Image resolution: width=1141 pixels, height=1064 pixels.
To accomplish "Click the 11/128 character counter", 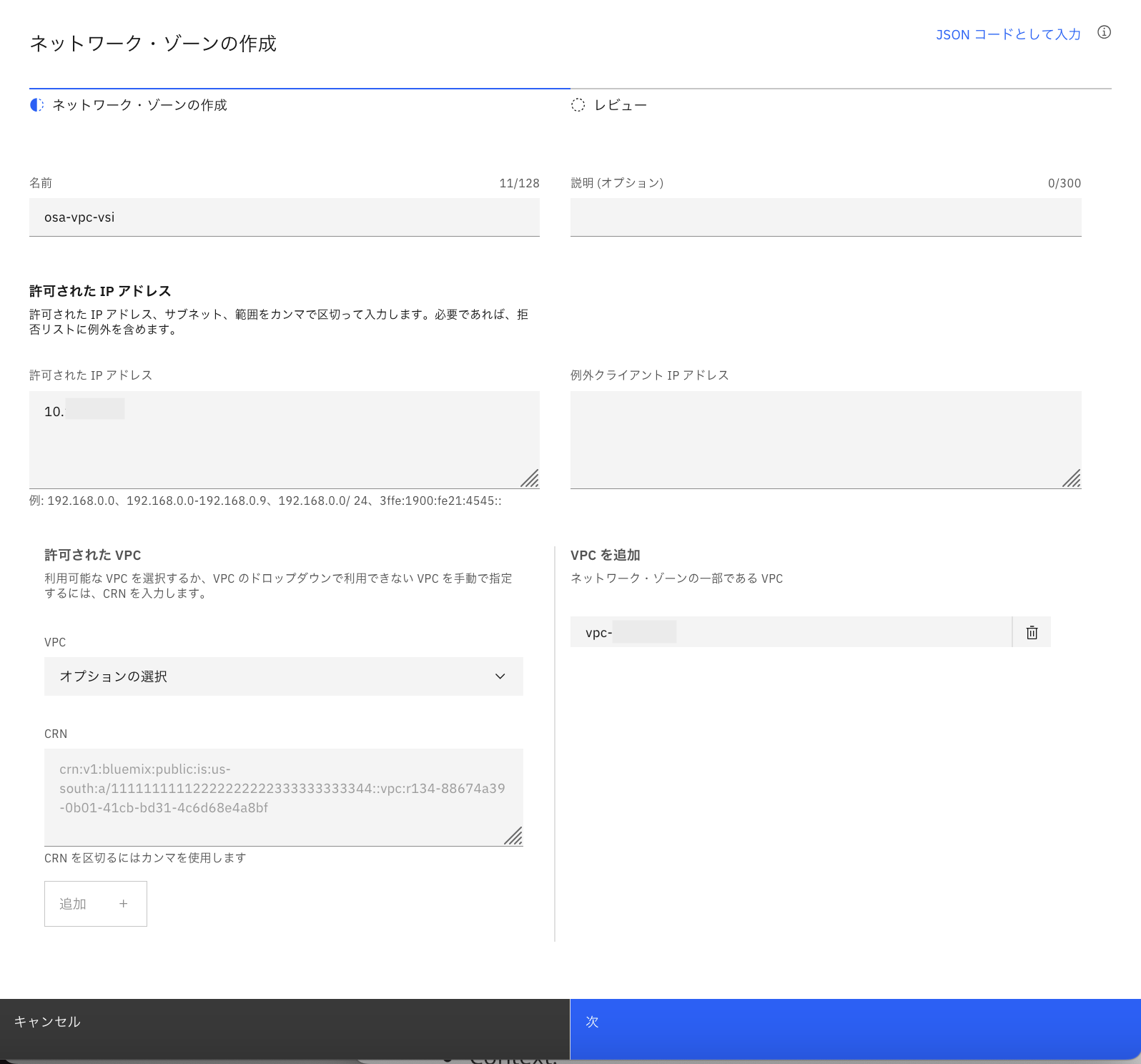I will click(519, 183).
